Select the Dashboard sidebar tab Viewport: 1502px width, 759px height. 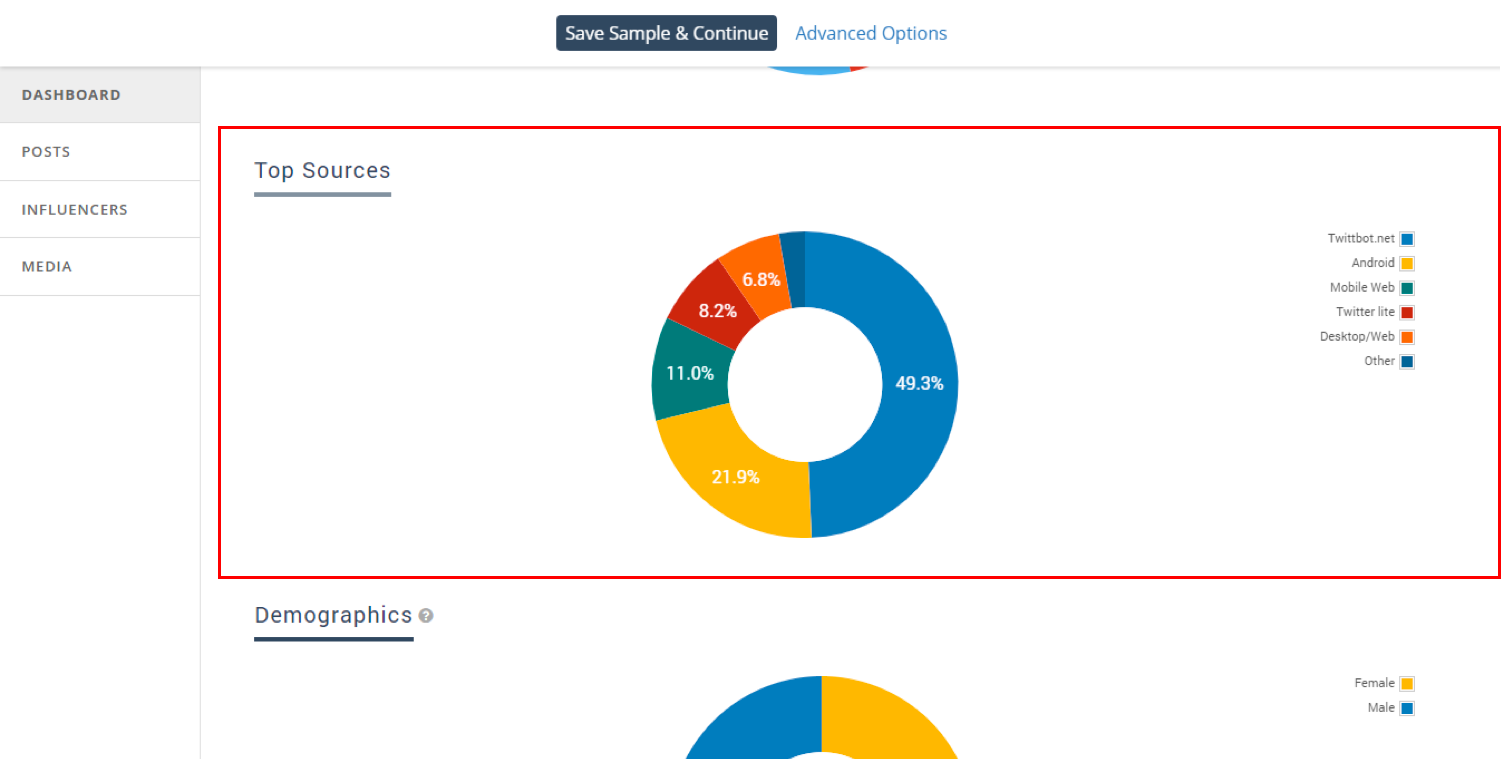(100, 95)
